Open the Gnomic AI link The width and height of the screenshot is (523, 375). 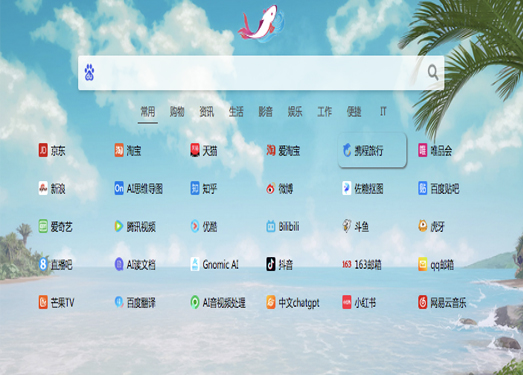pos(220,265)
